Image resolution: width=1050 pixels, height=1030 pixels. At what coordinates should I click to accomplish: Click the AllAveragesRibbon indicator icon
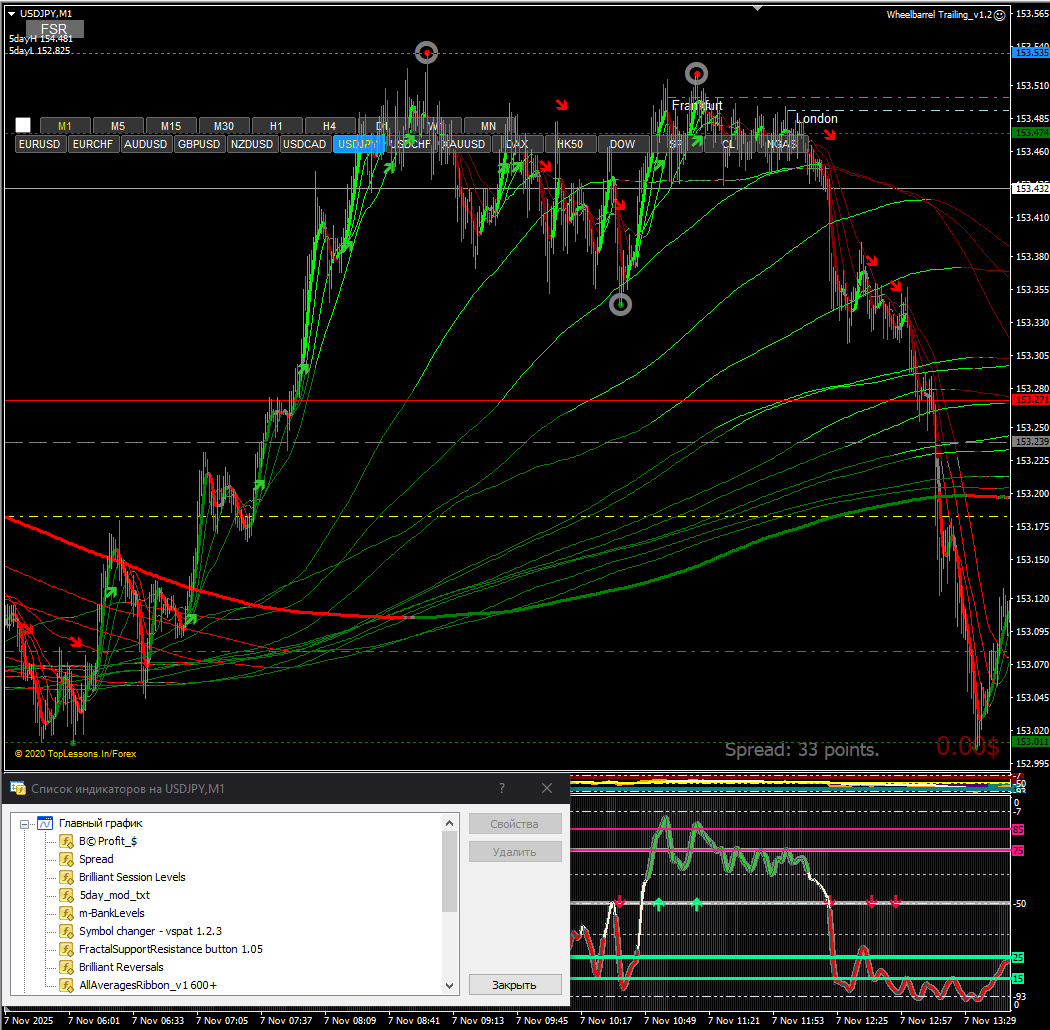tap(66, 986)
